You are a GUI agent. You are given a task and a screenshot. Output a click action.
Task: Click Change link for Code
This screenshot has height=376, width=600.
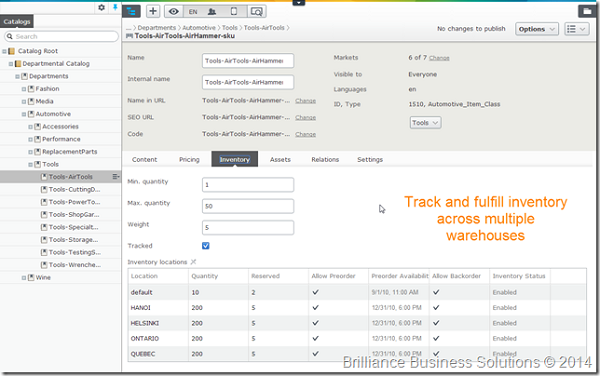click(x=305, y=135)
